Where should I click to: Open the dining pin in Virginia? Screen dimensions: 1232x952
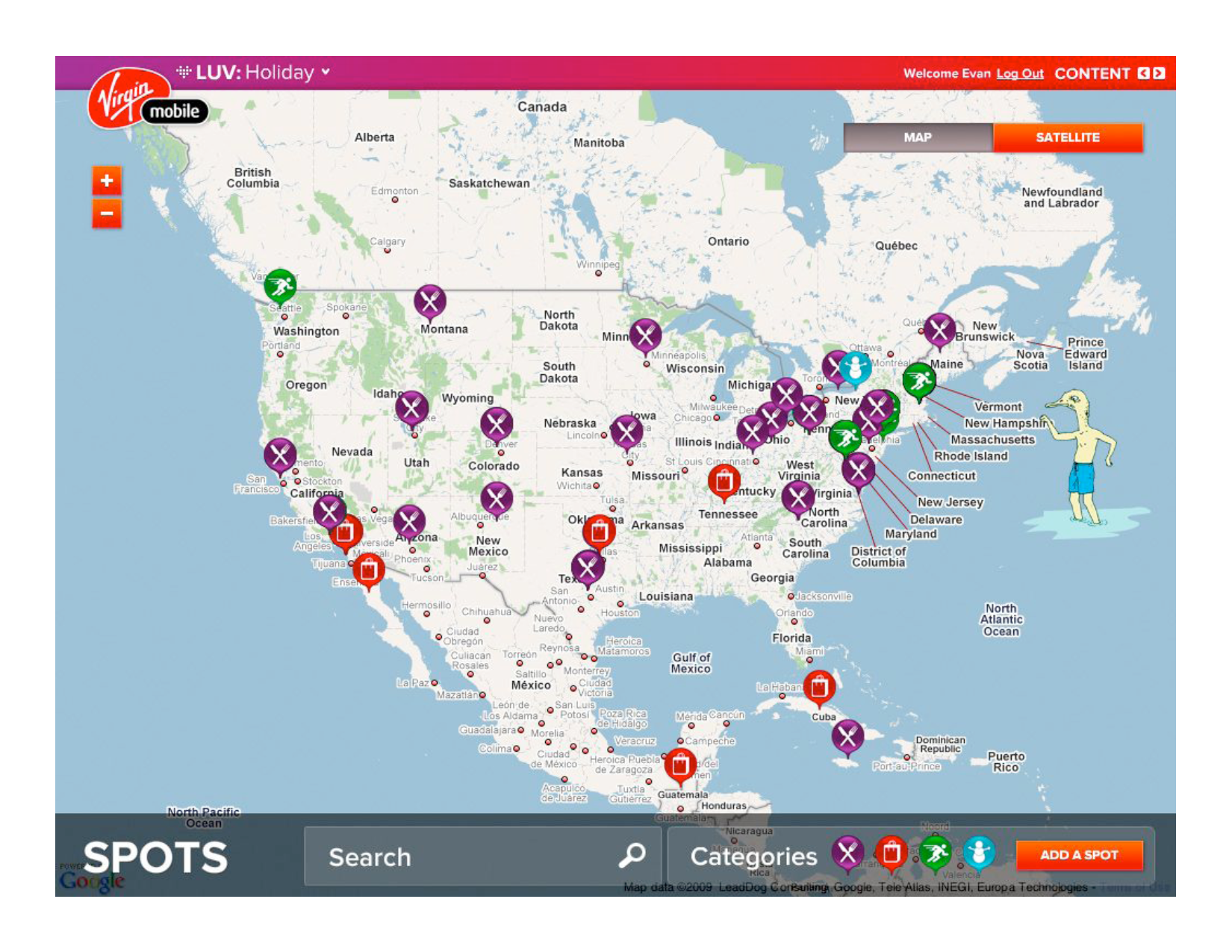pyautogui.click(x=858, y=470)
